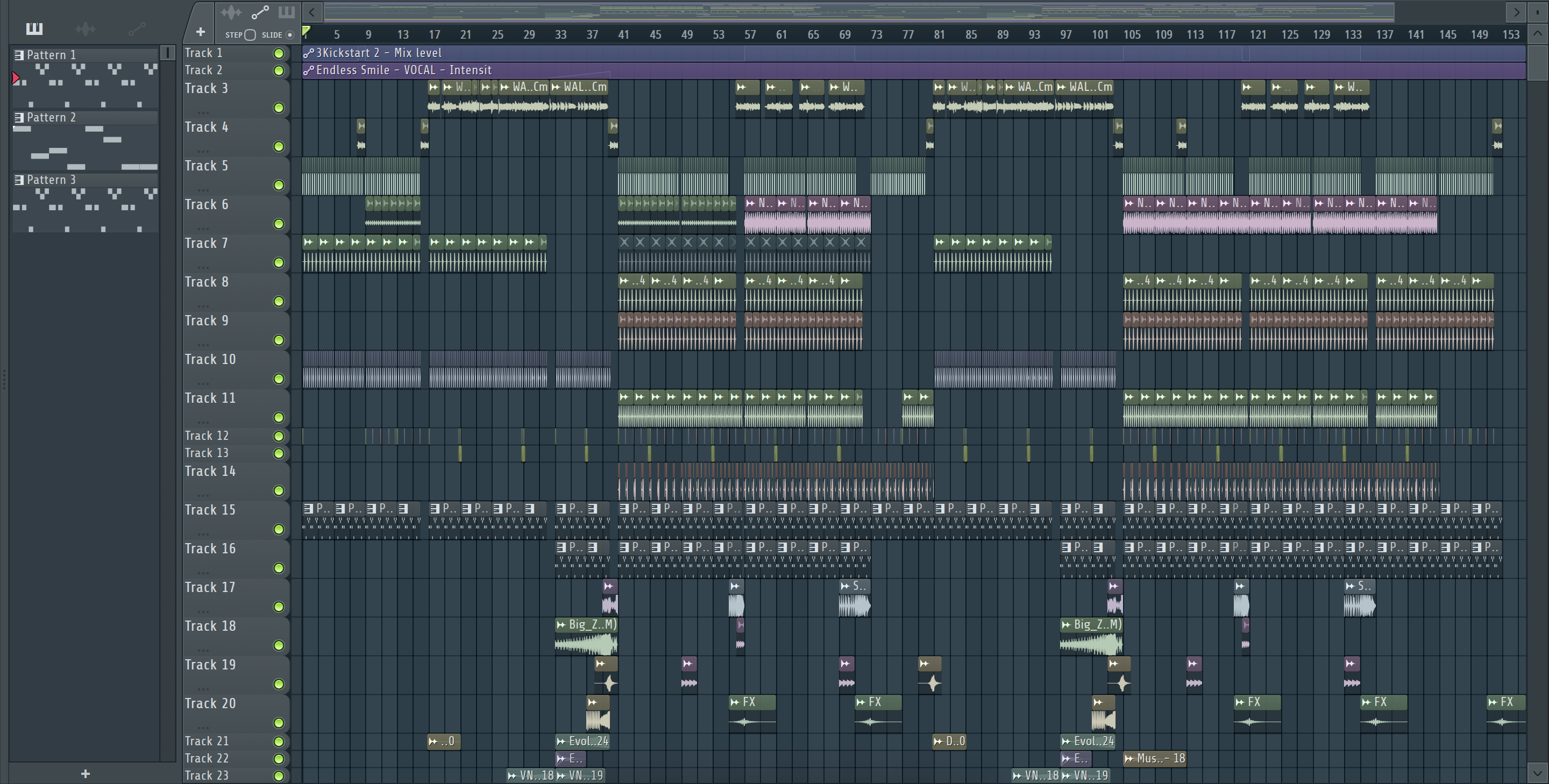Click bar 65 on the timeline ruler
The height and width of the screenshot is (784, 1549).
point(813,35)
